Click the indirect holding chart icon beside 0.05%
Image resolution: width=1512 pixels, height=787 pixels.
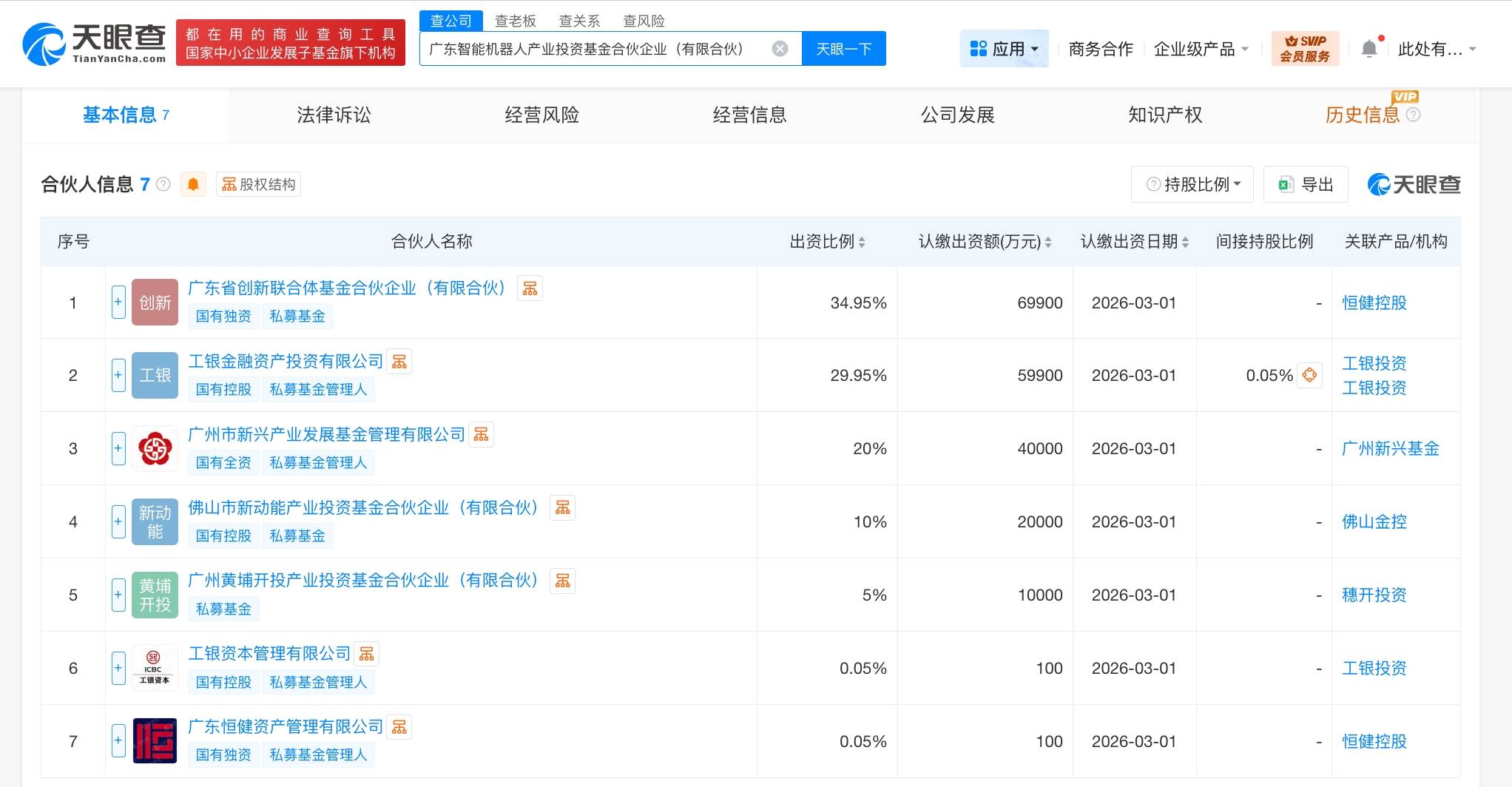(1309, 375)
